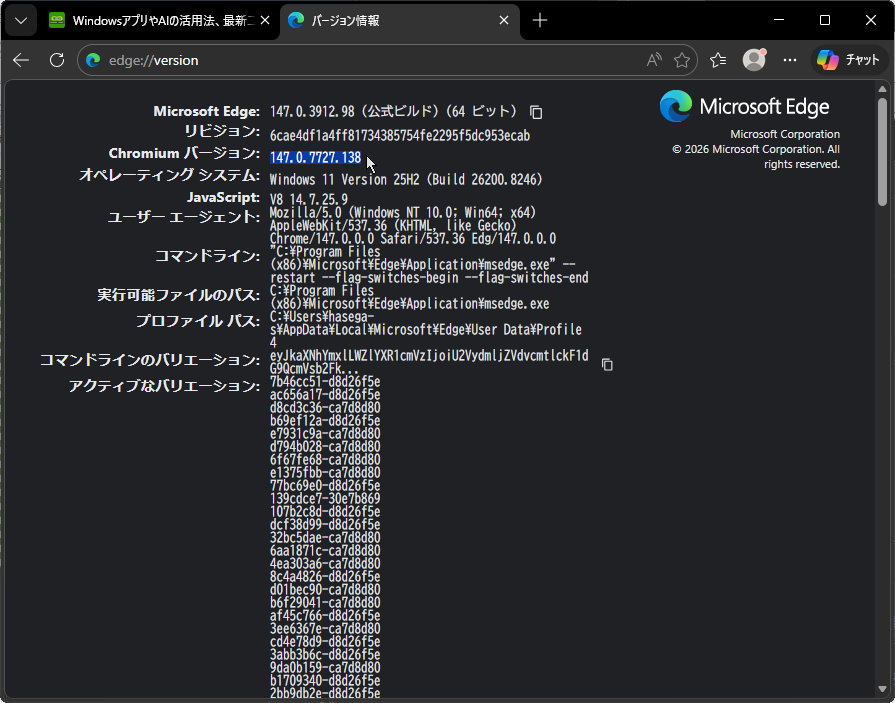Click scrollbar up arrow

pos(882,88)
